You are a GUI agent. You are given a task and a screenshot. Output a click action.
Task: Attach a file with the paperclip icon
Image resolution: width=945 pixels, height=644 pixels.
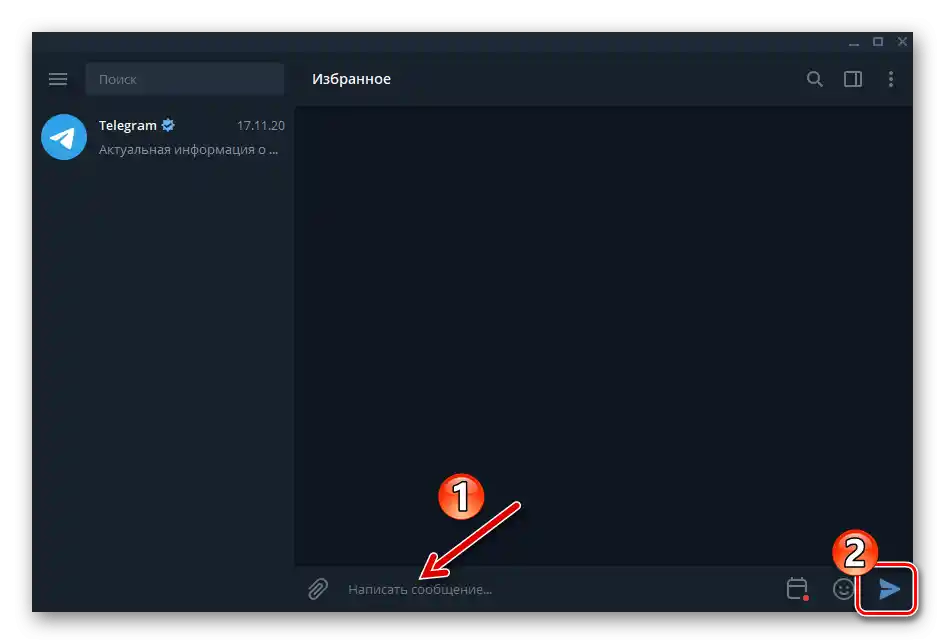(319, 589)
